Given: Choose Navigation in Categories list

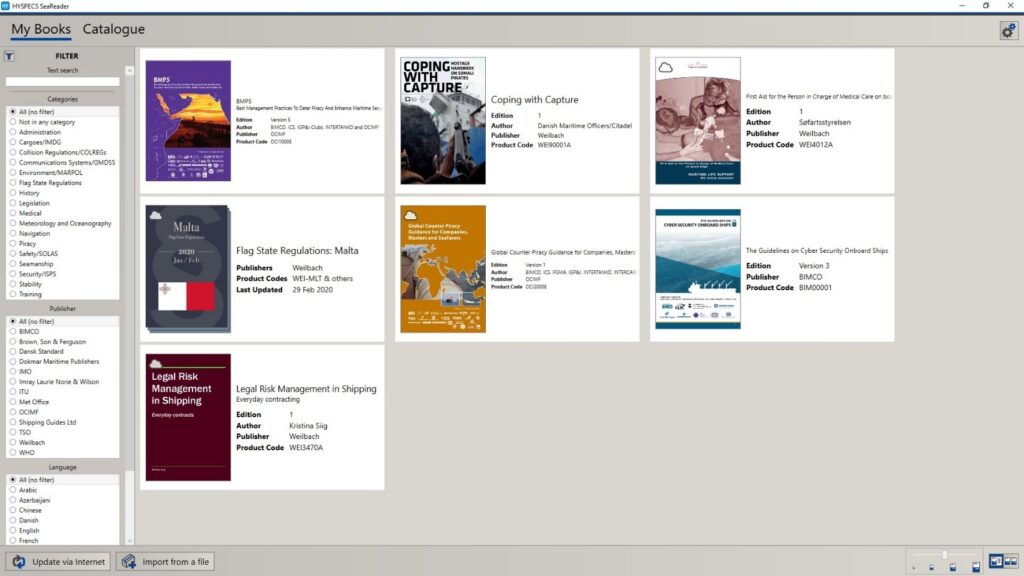Looking at the screenshot, I should pyautogui.click(x=35, y=233).
